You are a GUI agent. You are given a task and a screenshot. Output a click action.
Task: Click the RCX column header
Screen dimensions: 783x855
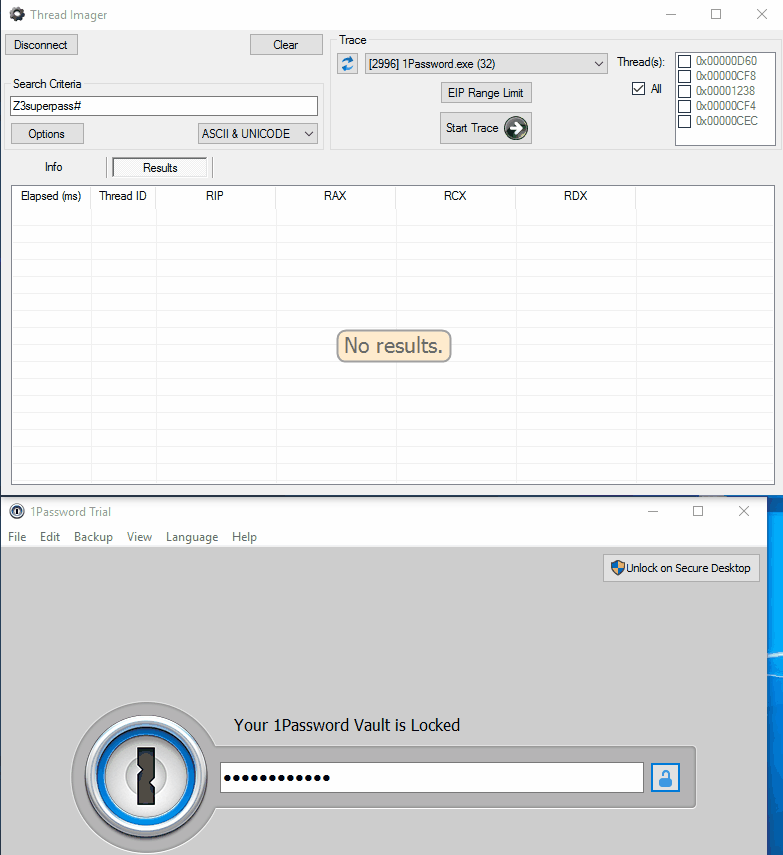[x=455, y=196]
